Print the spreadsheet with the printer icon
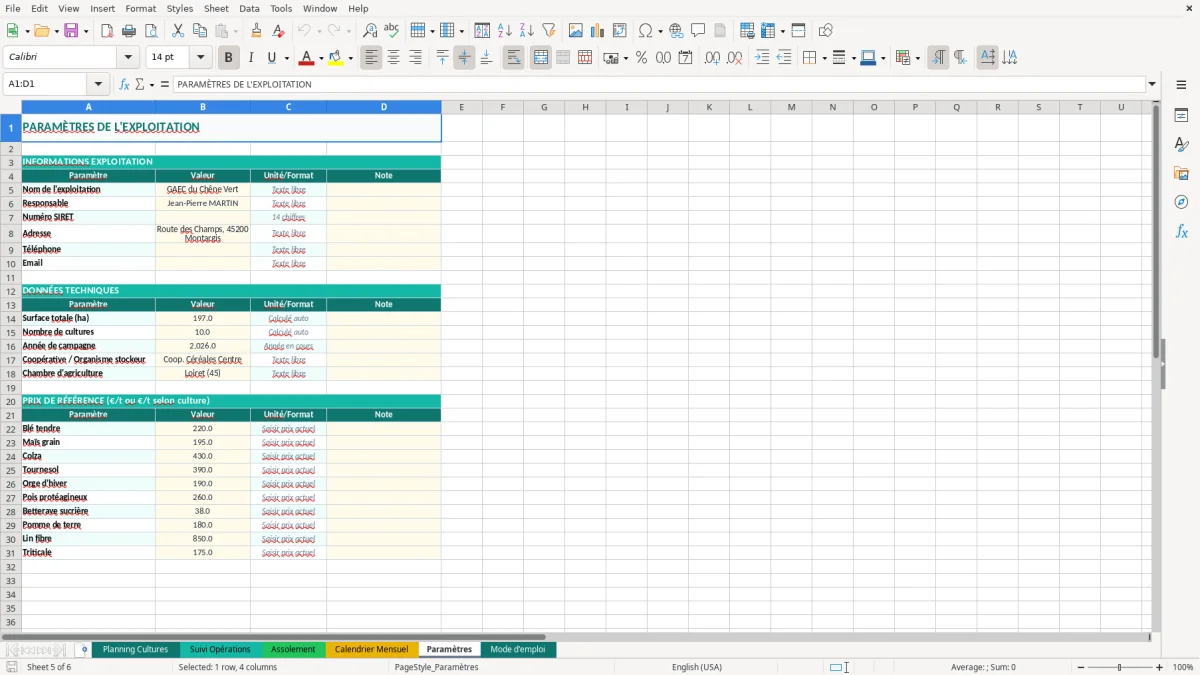The image size is (1200, 675). click(x=129, y=31)
